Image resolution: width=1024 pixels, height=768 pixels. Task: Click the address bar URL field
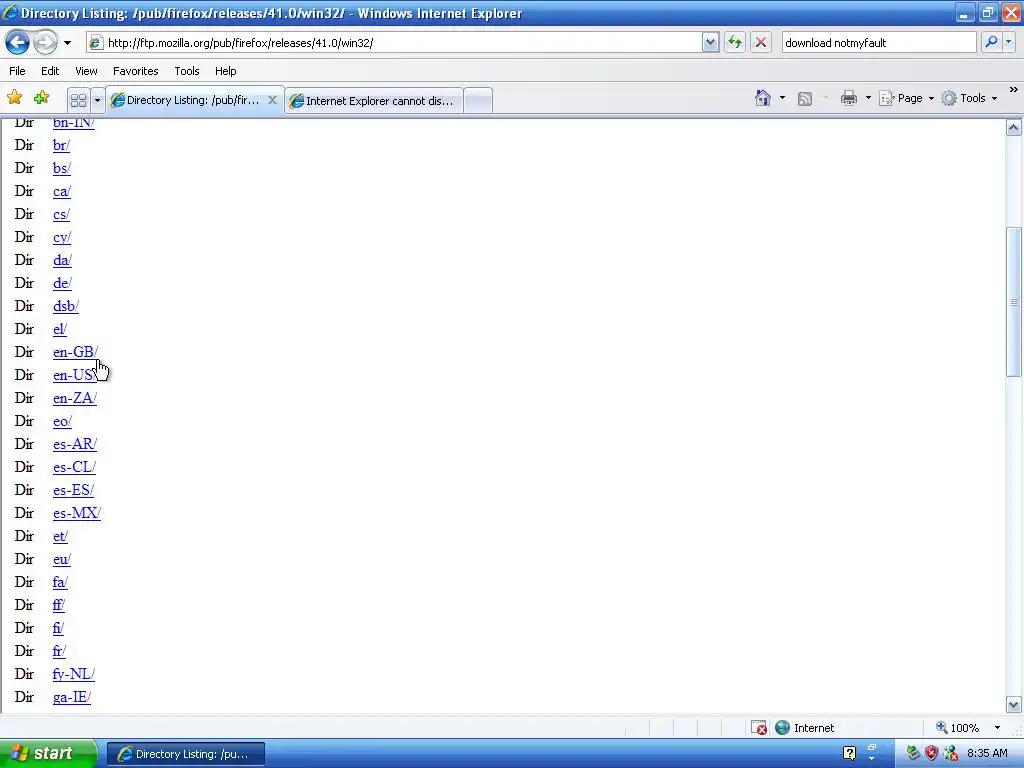394,43
